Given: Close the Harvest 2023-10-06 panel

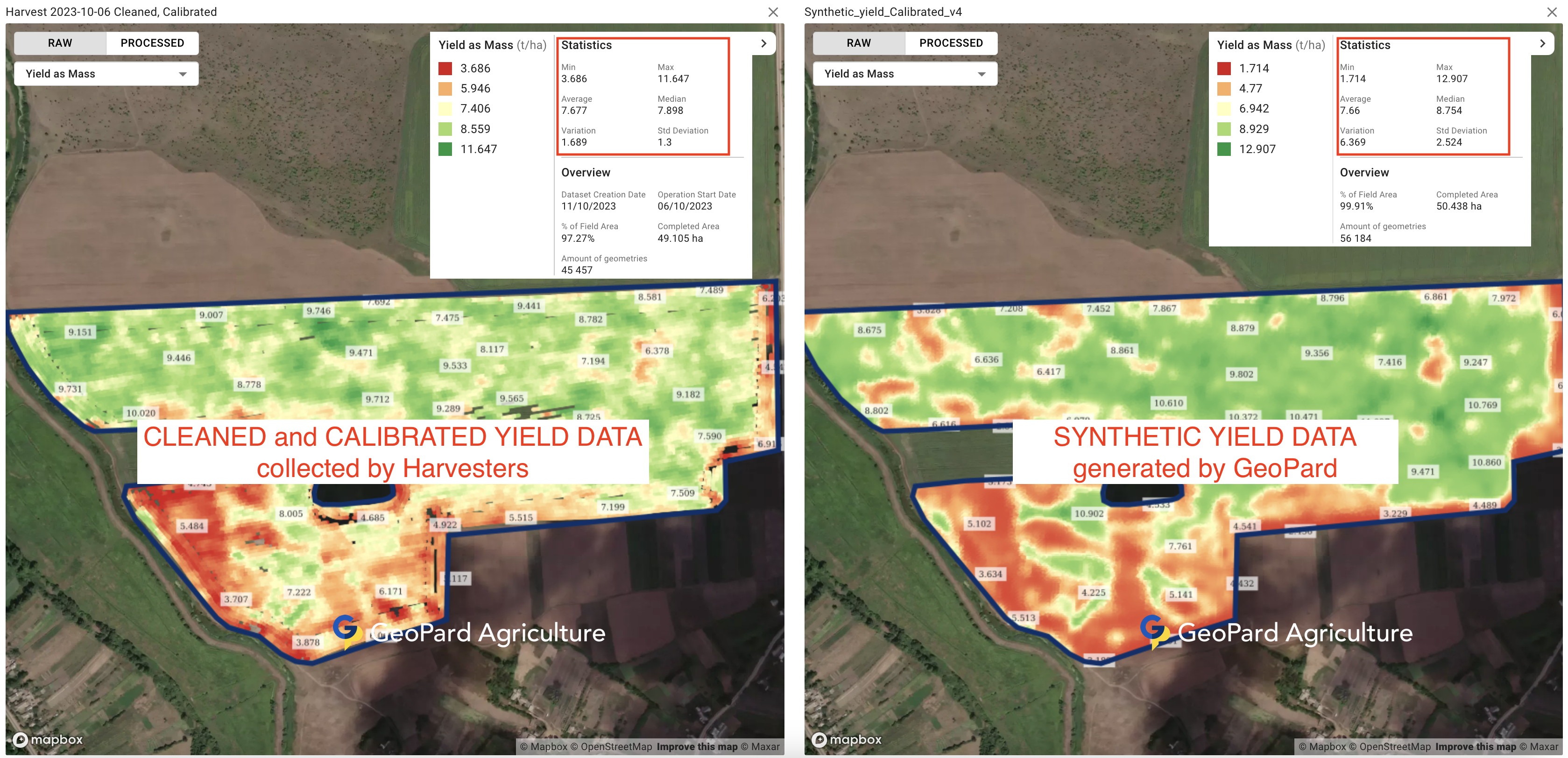Looking at the screenshot, I should click(772, 12).
